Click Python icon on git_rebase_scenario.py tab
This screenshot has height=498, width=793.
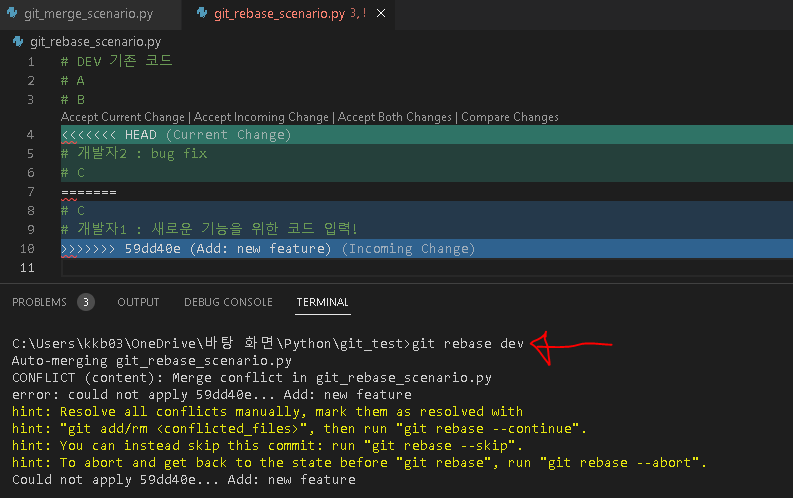tap(202, 13)
